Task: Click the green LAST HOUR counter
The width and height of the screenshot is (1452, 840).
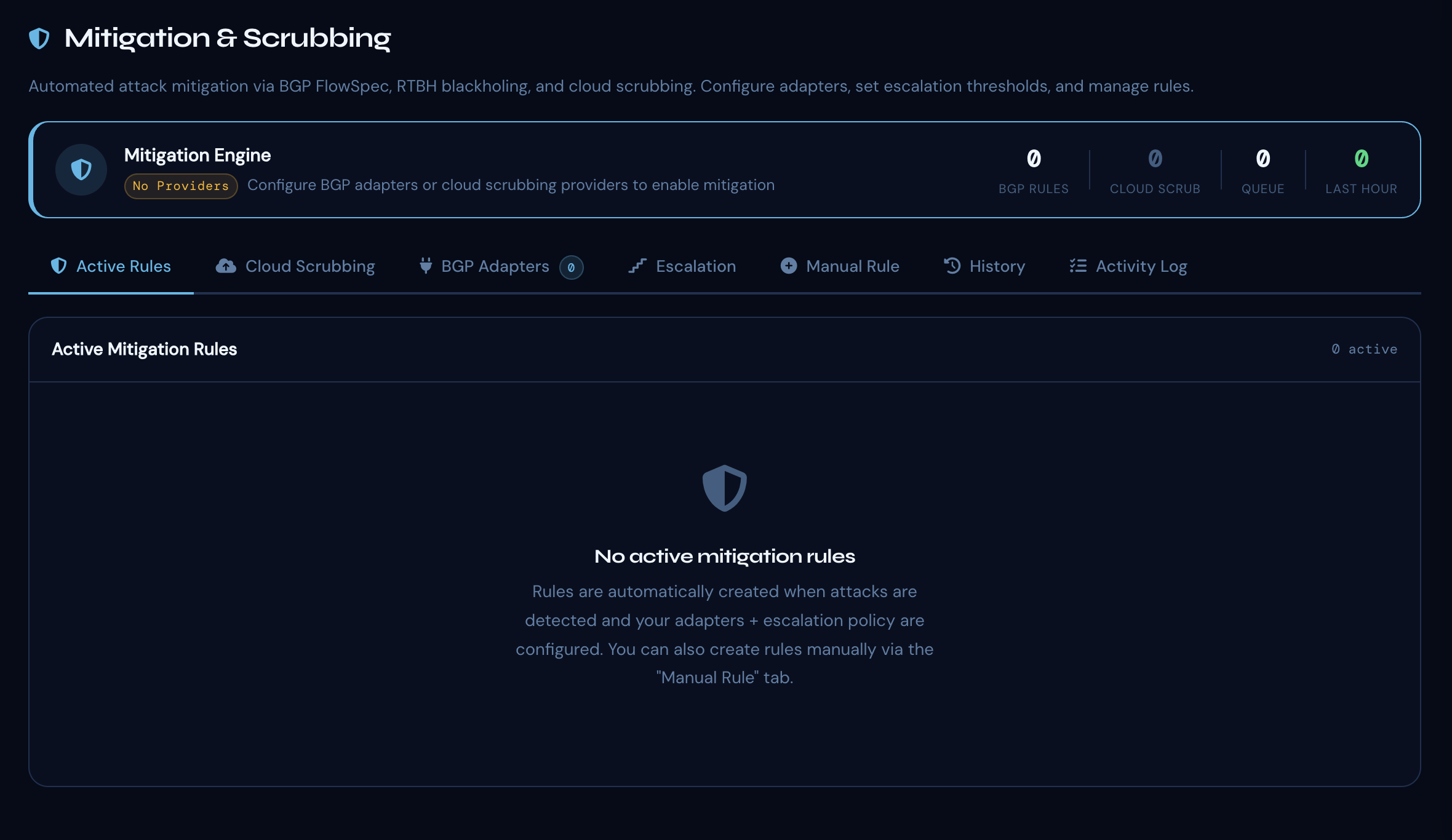Action: tap(1361, 159)
